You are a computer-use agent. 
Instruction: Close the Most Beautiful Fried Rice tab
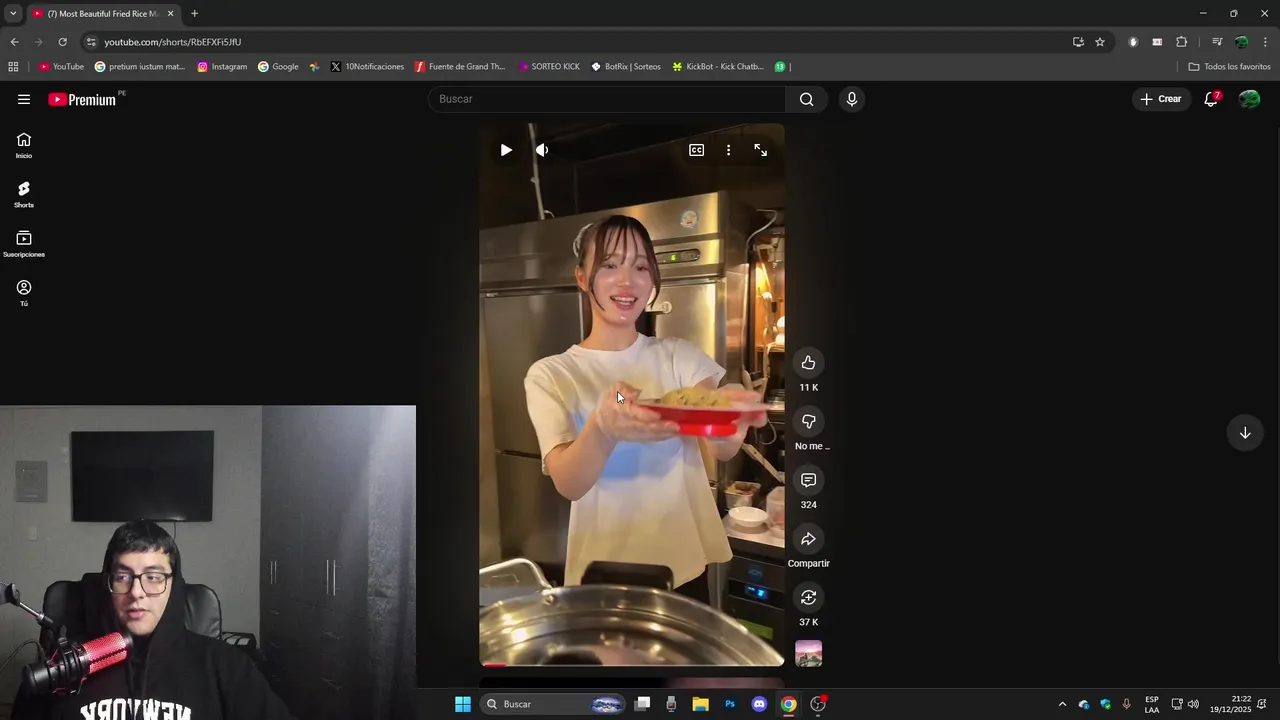click(170, 14)
